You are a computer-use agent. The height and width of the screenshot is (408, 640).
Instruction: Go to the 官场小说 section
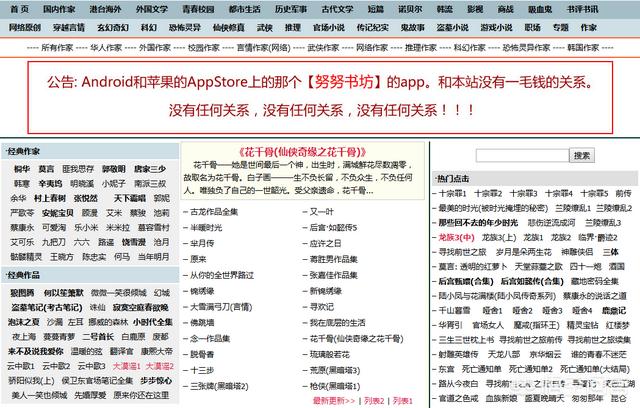pos(329,27)
